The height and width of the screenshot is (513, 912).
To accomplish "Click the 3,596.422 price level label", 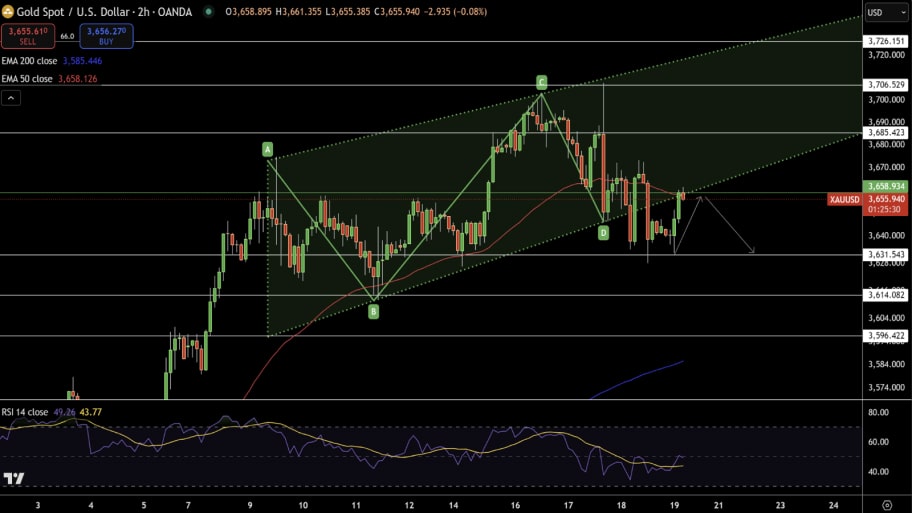I will click(x=886, y=336).
